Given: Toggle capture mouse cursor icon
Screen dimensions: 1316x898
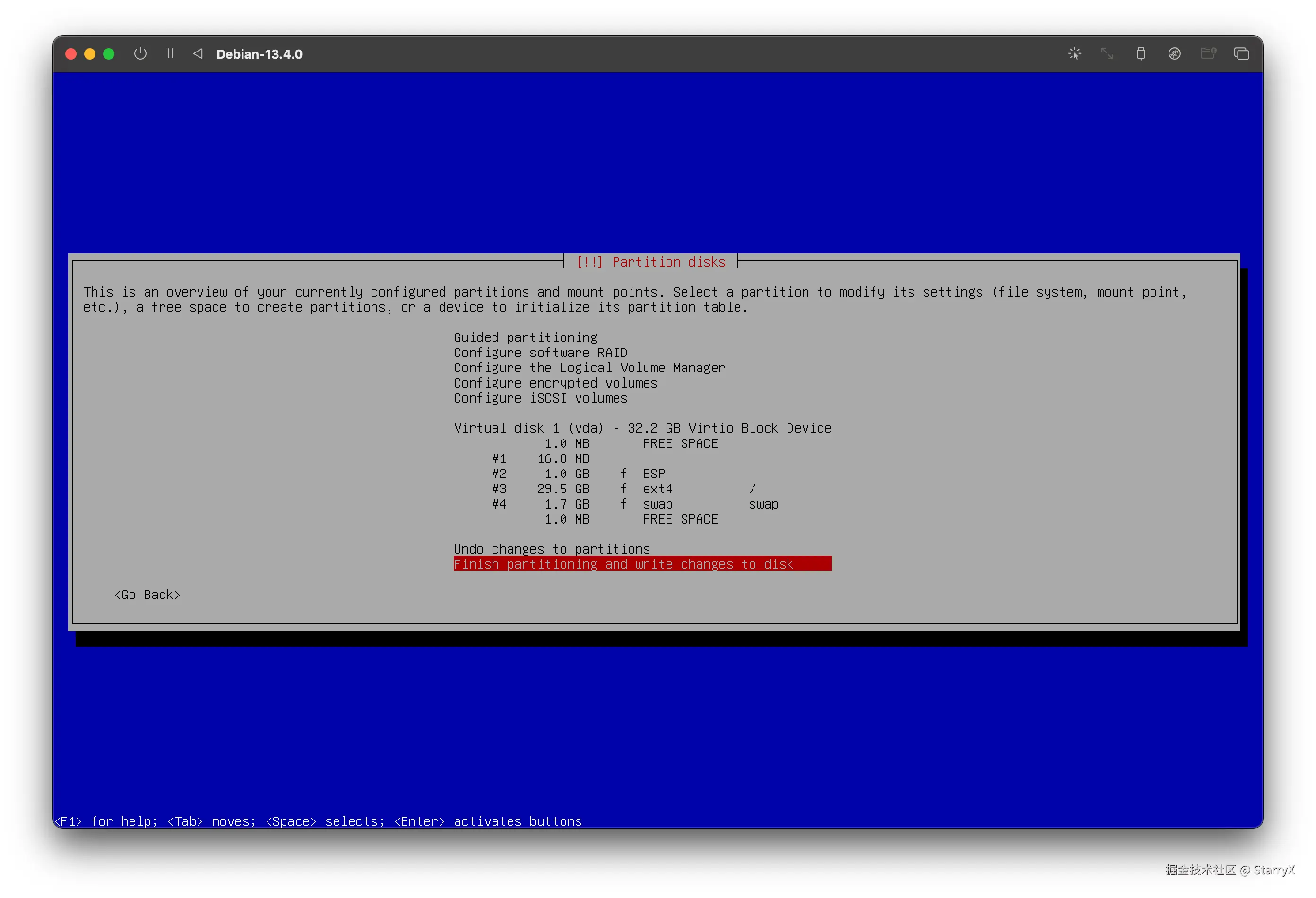Looking at the screenshot, I should (1074, 54).
